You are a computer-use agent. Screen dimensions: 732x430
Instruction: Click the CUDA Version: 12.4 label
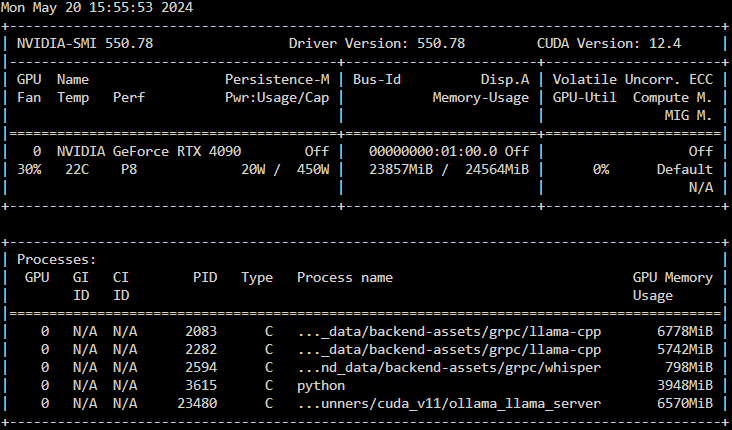[x=609, y=43]
